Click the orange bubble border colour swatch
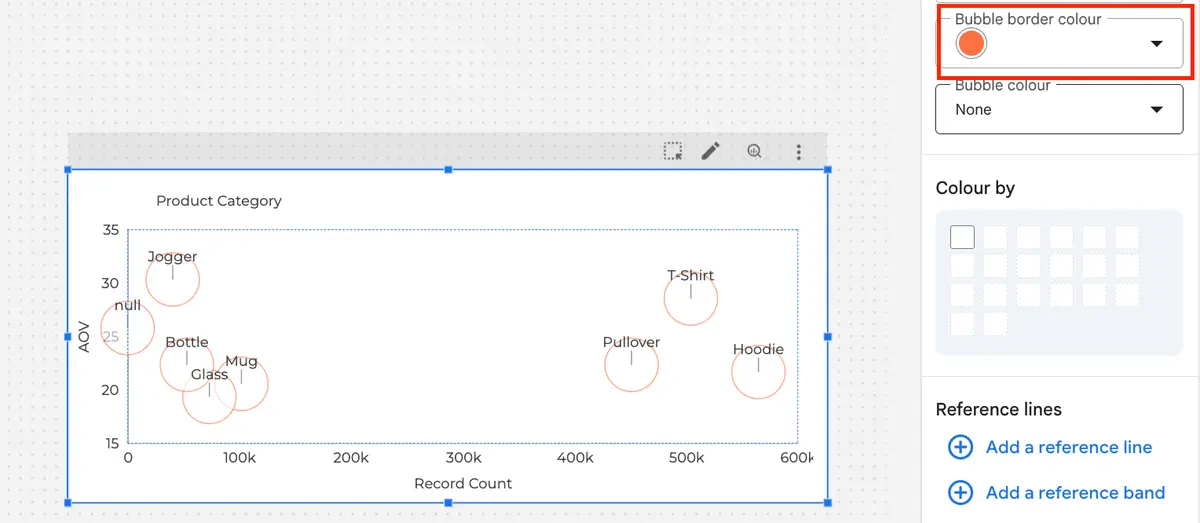This screenshot has width=1200, height=523. click(x=970, y=43)
